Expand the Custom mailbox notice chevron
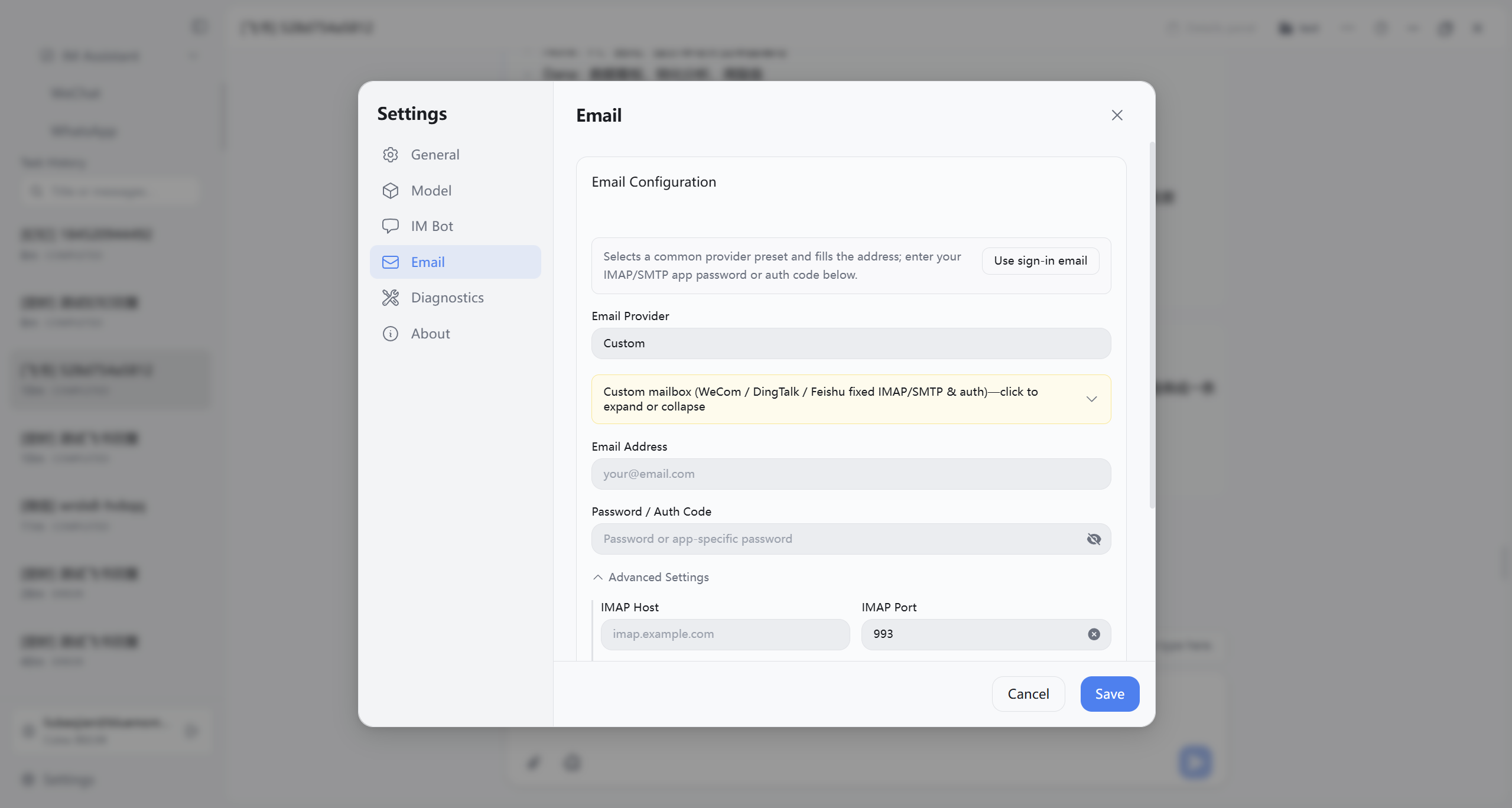This screenshot has width=1512, height=808. pos(1091,399)
